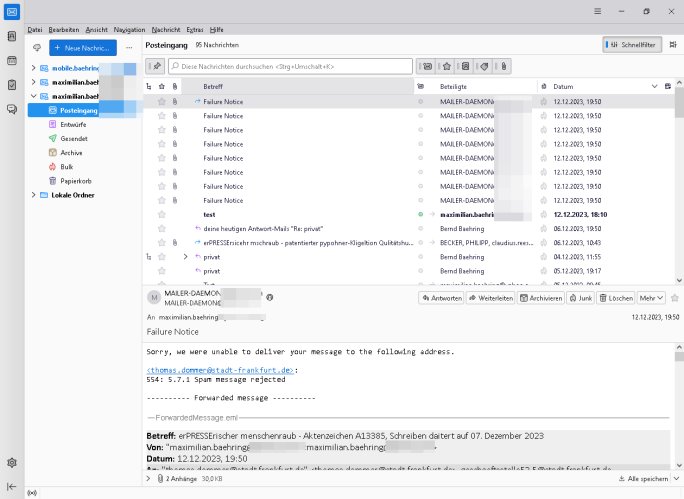Image resolution: width=684 pixels, height=499 pixels.
Task: Star the displayed message in header
Action: (x=675, y=298)
